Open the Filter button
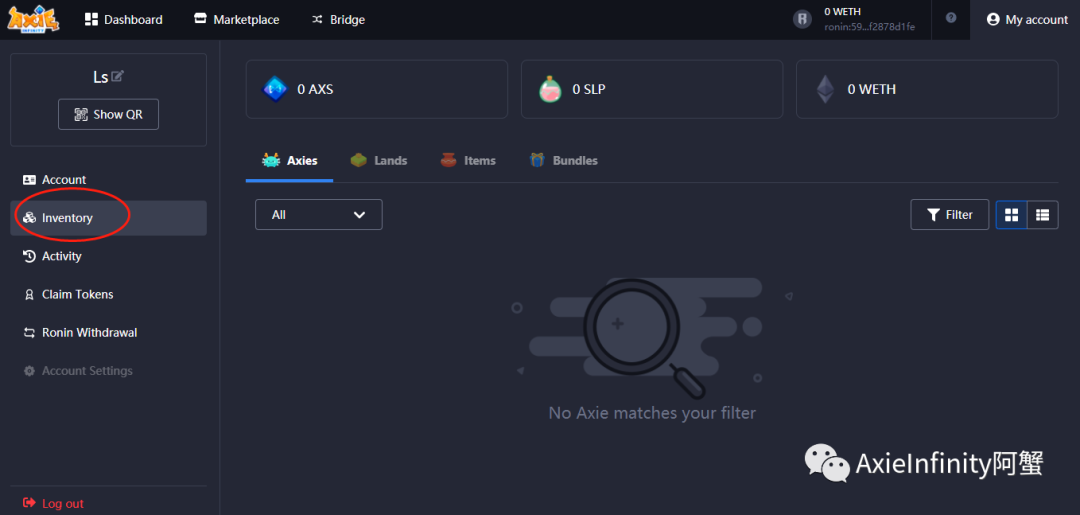 click(x=950, y=215)
